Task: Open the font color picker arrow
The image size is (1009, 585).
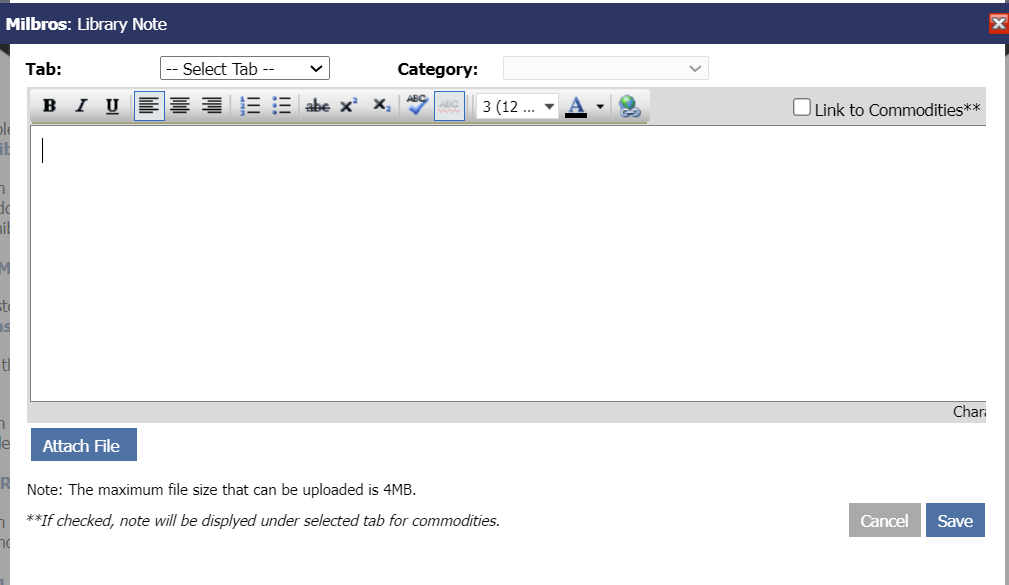Action: 600,106
